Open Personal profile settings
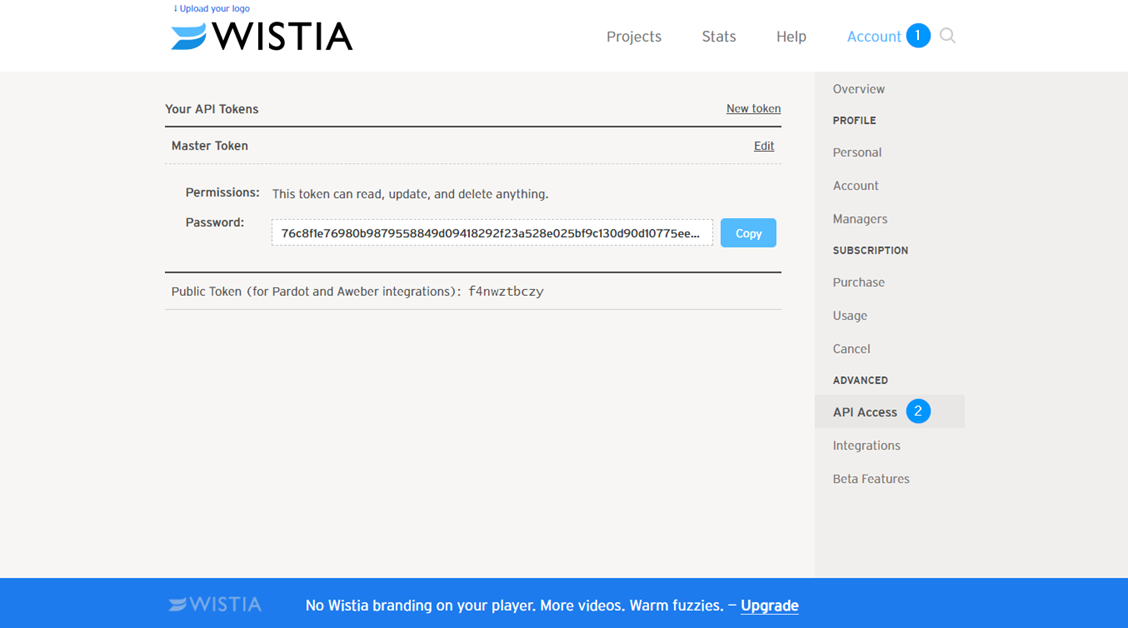This screenshot has height=628, width=1128. pos(857,153)
